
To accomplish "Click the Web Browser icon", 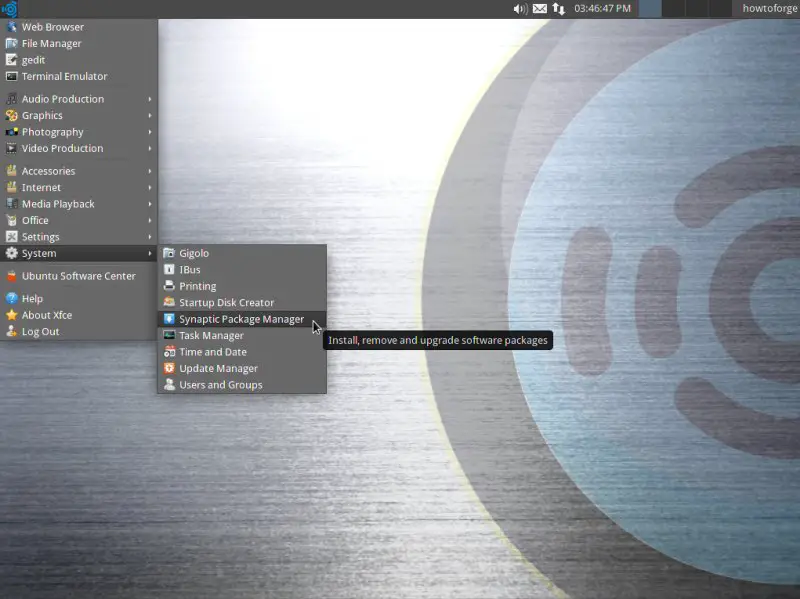I will pyautogui.click(x=11, y=27).
